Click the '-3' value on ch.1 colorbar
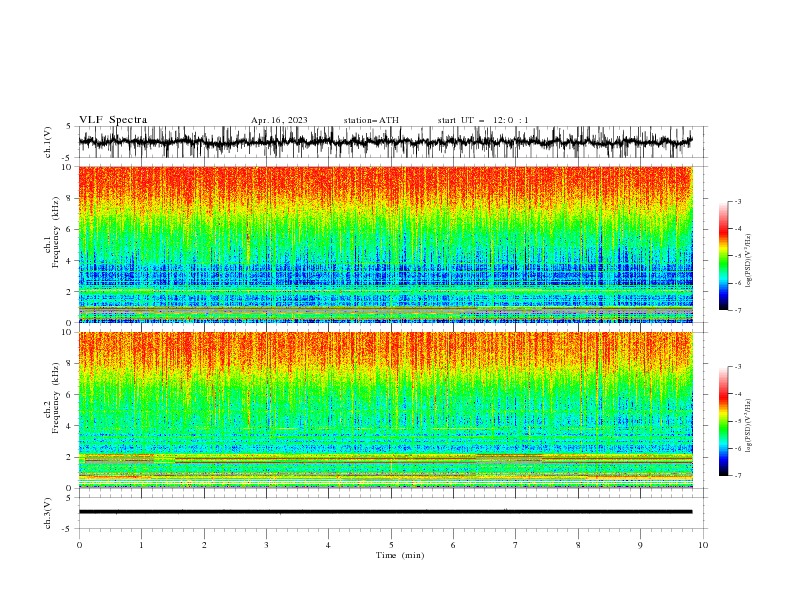This screenshot has height=612, width=792. click(737, 201)
